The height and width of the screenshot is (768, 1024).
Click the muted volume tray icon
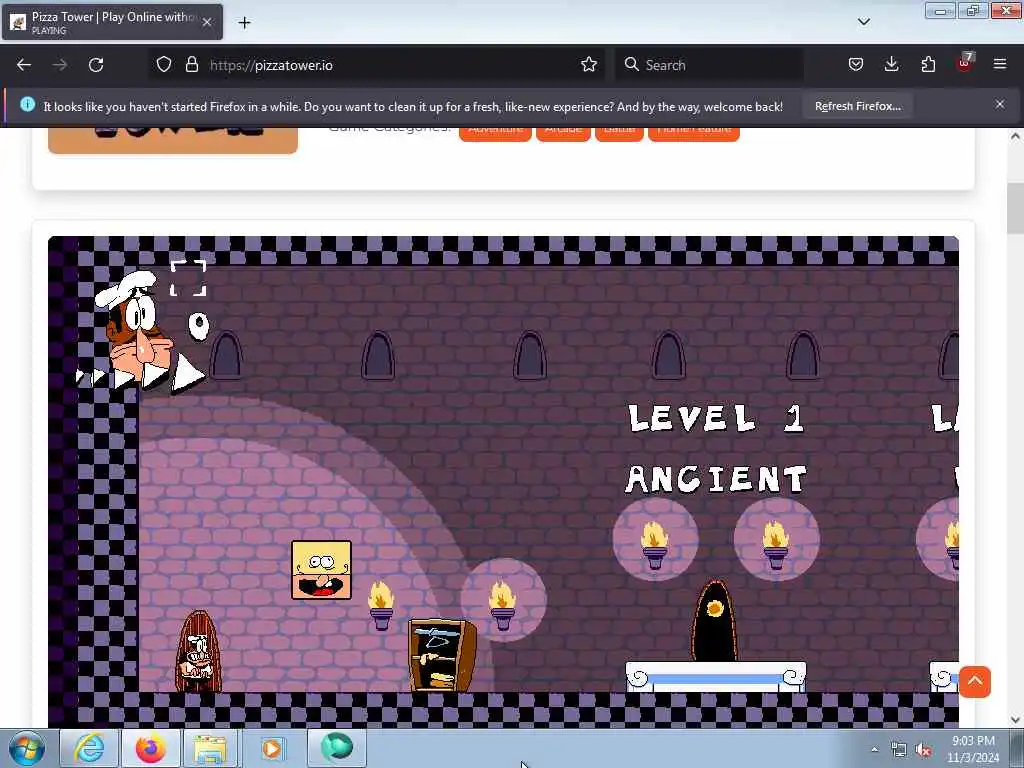pos(923,750)
